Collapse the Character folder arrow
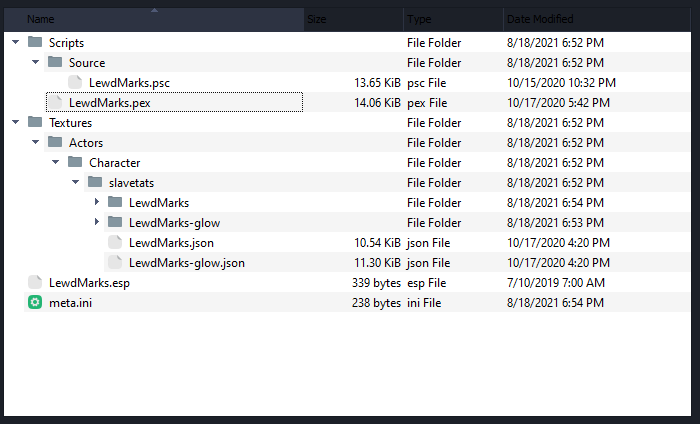 click(56, 162)
